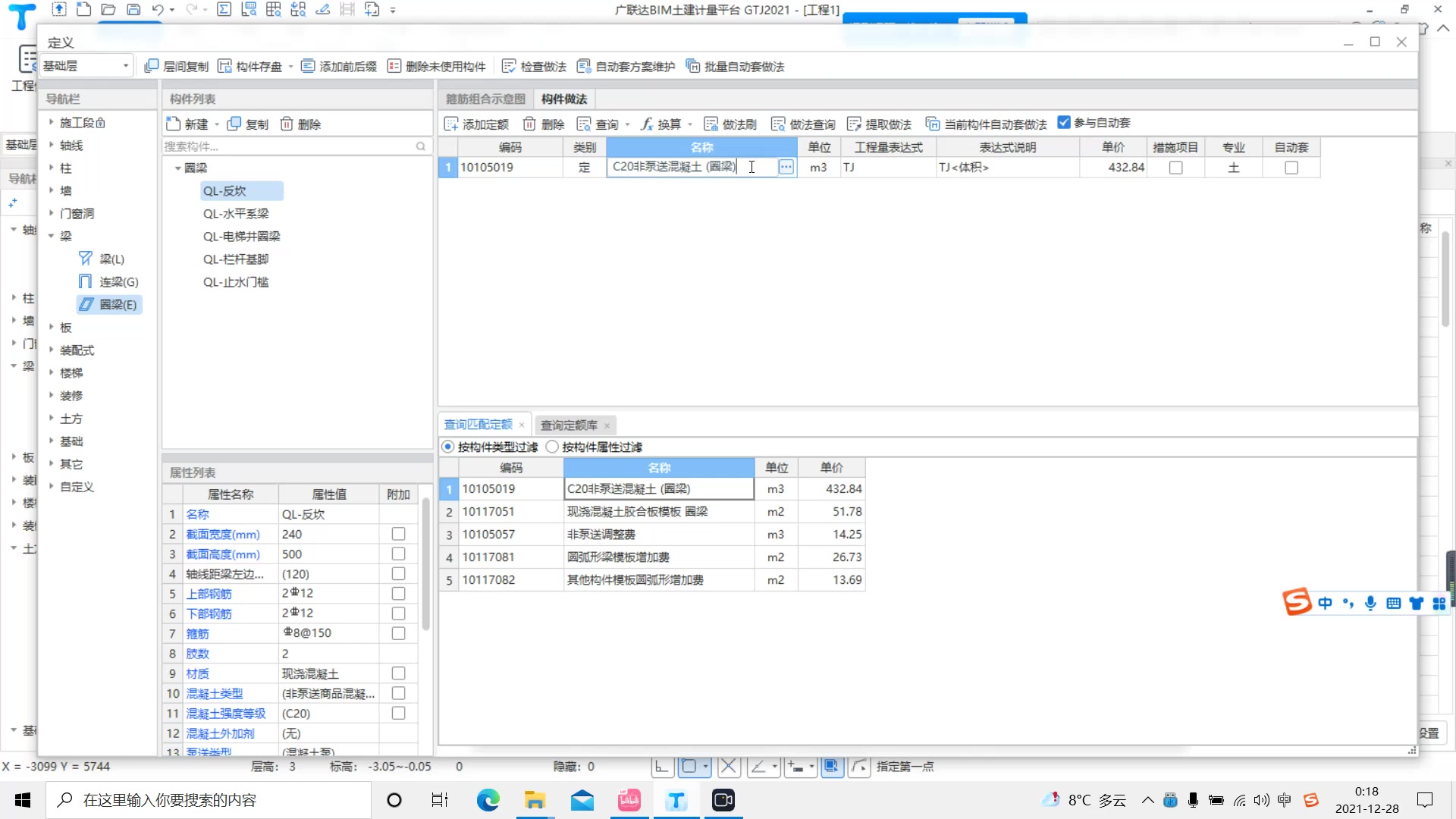This screenshot has width=1456, height=819.
Task: Select component QL-止水门槛
Action: [x=236, y=281]
